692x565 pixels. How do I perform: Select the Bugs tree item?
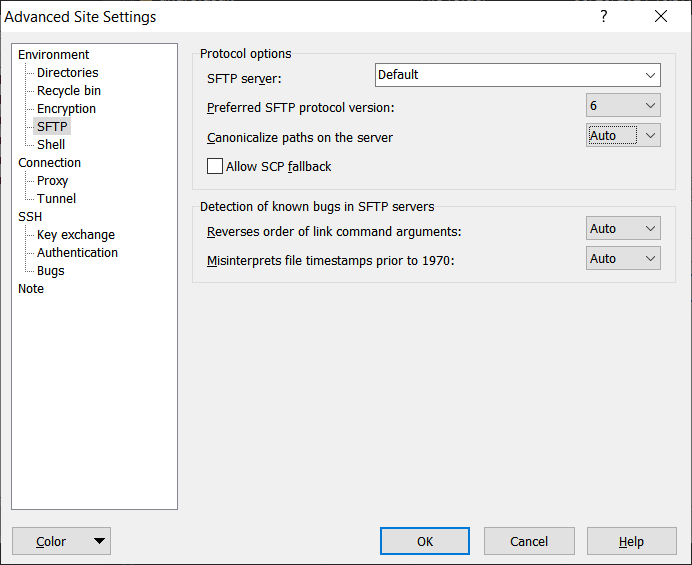click(50, 271)
